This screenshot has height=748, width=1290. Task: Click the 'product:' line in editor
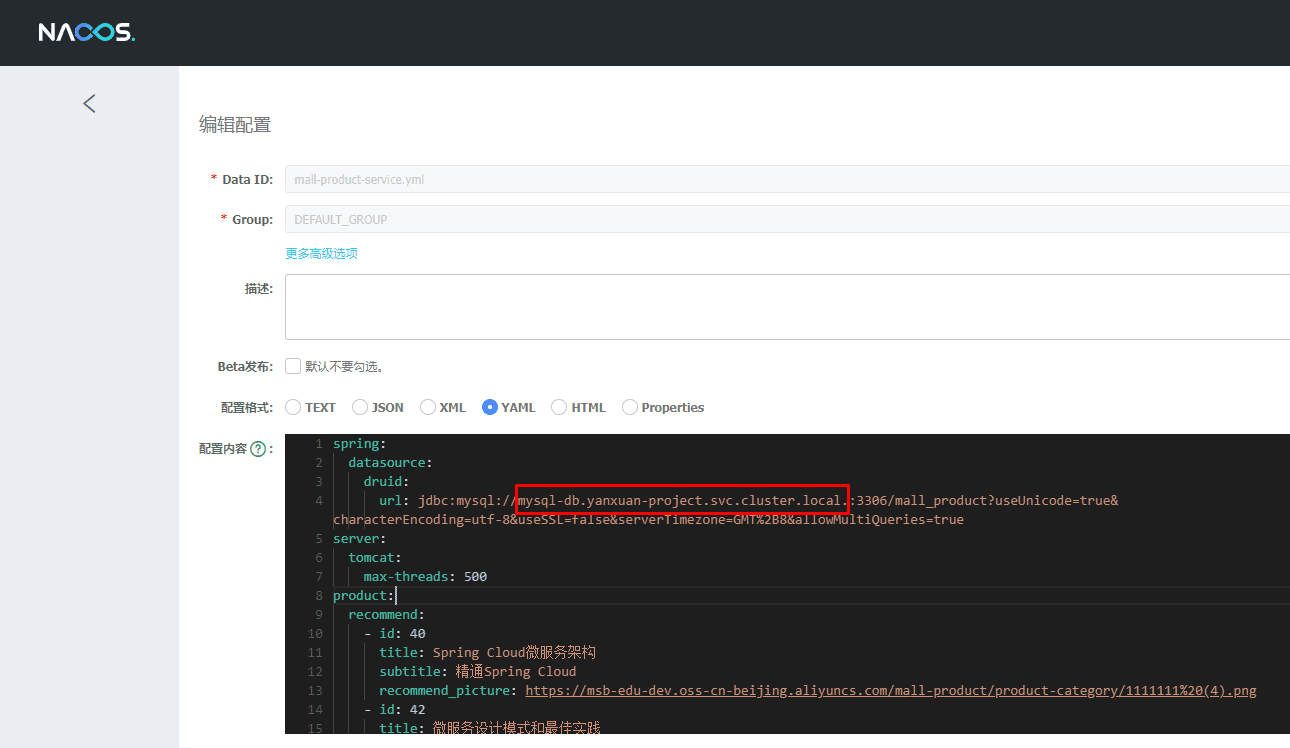[x=364, y=595]
